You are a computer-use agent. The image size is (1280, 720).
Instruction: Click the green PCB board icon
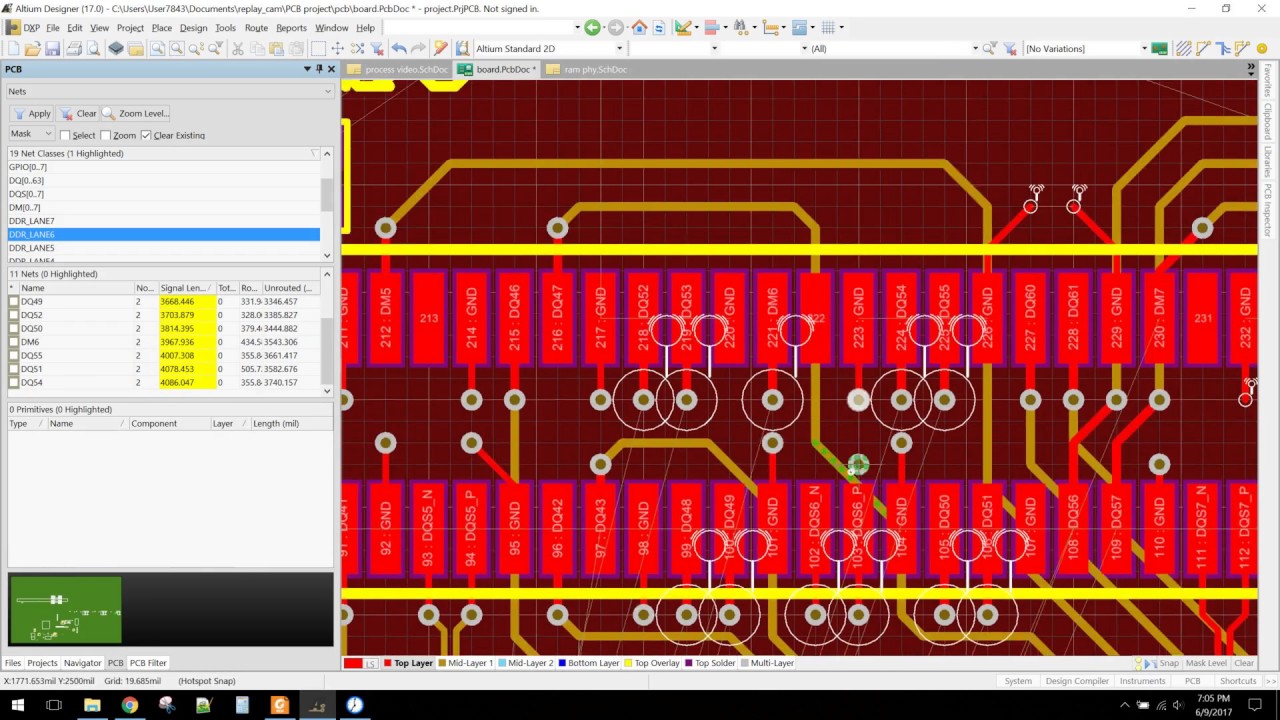[x=1159, y=48]
